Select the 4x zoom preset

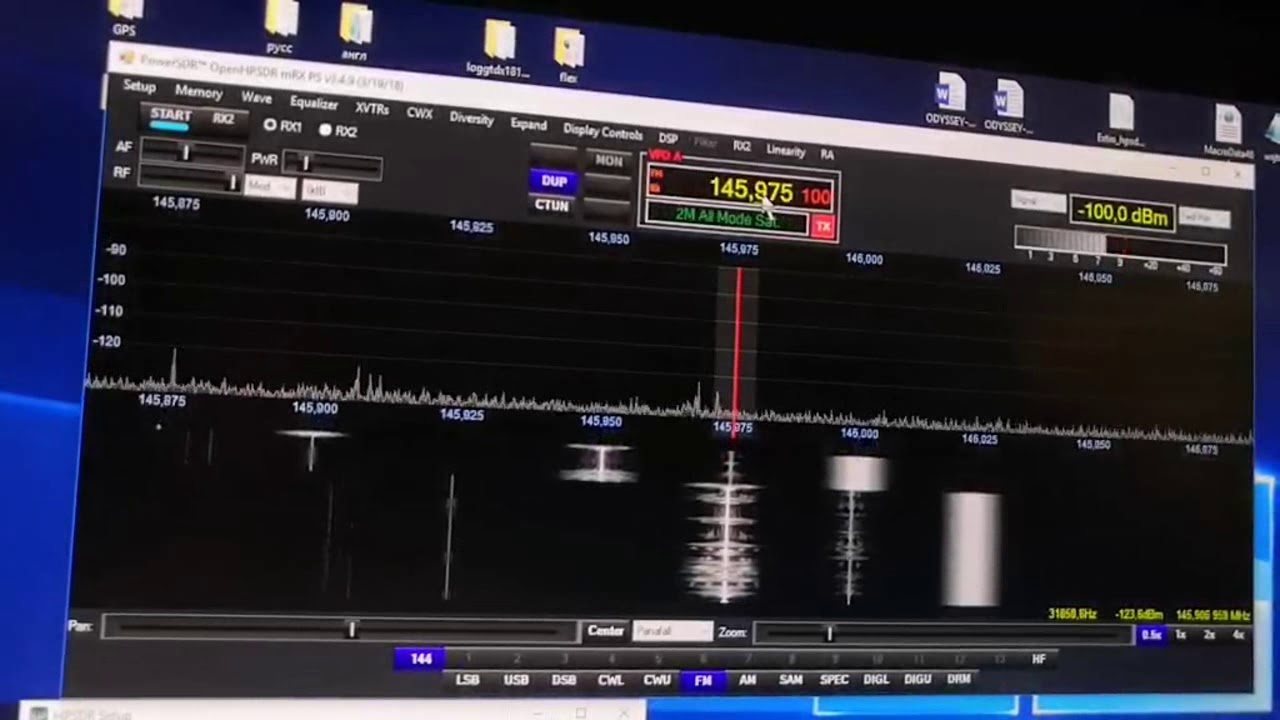[1238, 637]
